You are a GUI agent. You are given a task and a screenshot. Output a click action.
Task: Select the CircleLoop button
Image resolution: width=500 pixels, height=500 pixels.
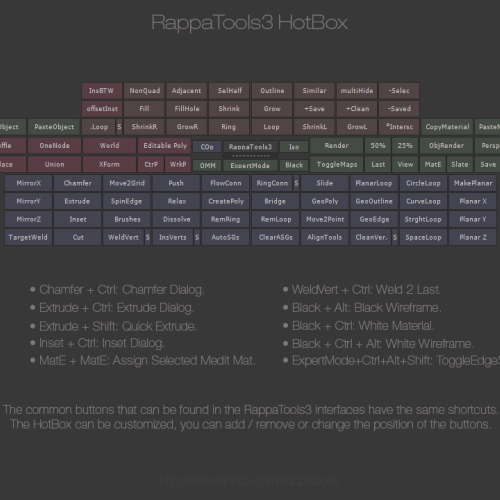pos(423,183)
